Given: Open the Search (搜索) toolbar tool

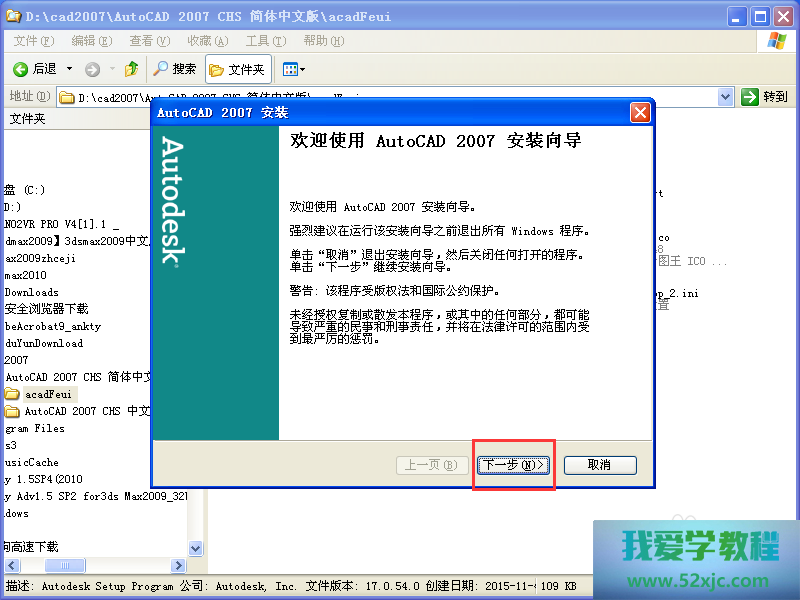Looking at the screenshot, I should click(x=175, y=69).
